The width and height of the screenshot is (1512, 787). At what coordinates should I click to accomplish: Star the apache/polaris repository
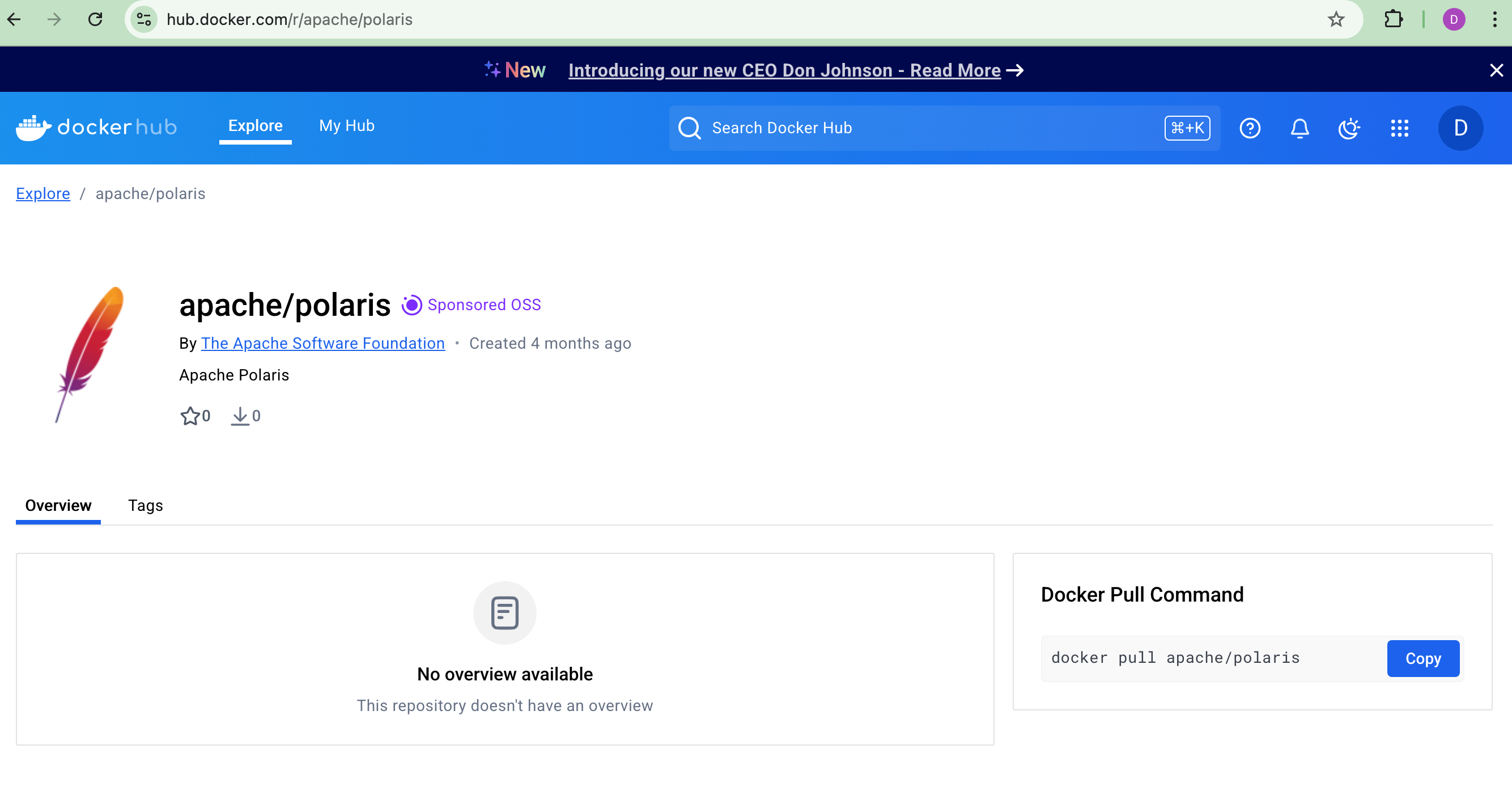(190, 416)
